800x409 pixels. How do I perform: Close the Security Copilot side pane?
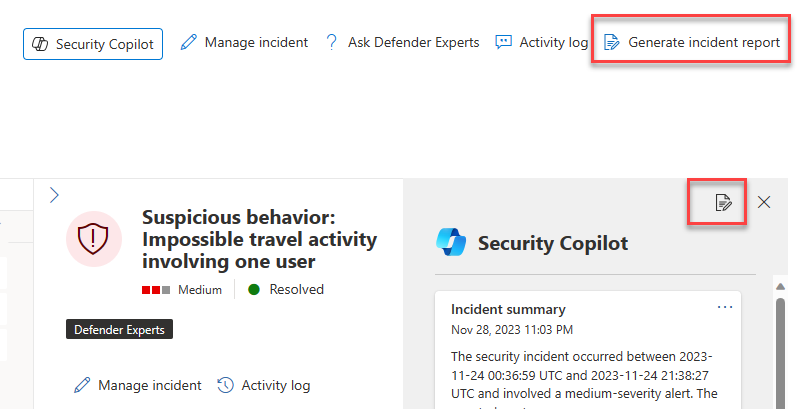[764, 202]
